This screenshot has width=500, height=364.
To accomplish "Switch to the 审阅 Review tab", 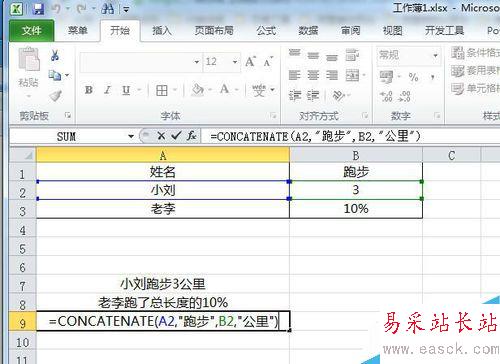I will point(350,31).
